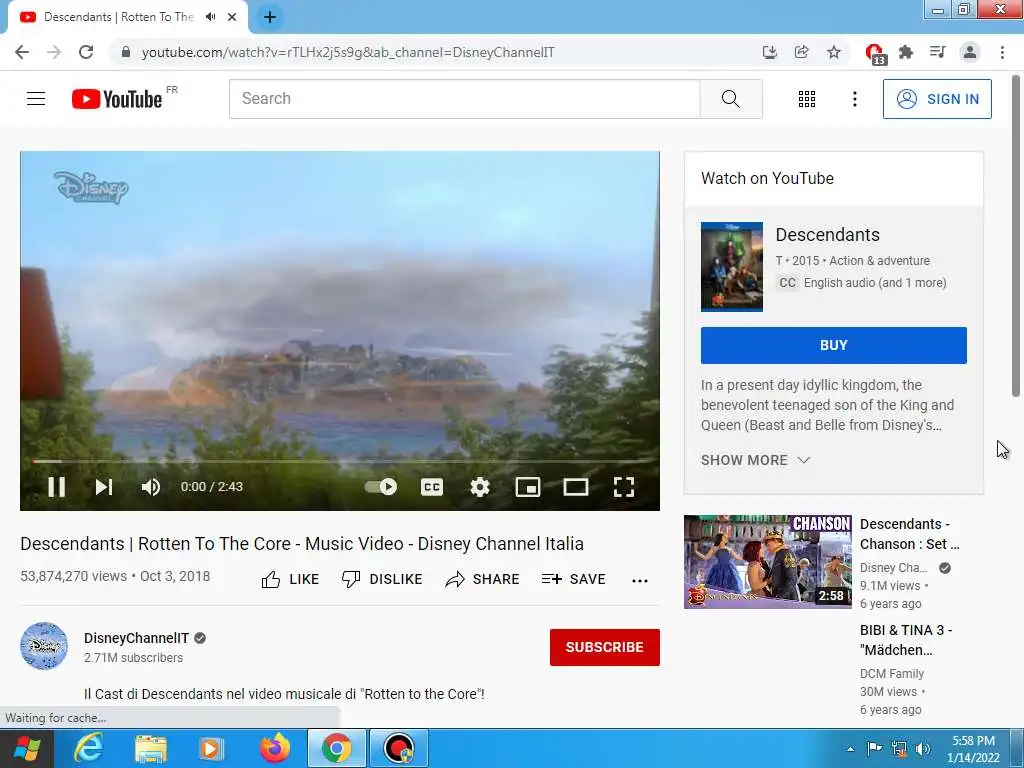Open Chrome extensions puzzle icon

pyautogui.click(x=905, y=52)
